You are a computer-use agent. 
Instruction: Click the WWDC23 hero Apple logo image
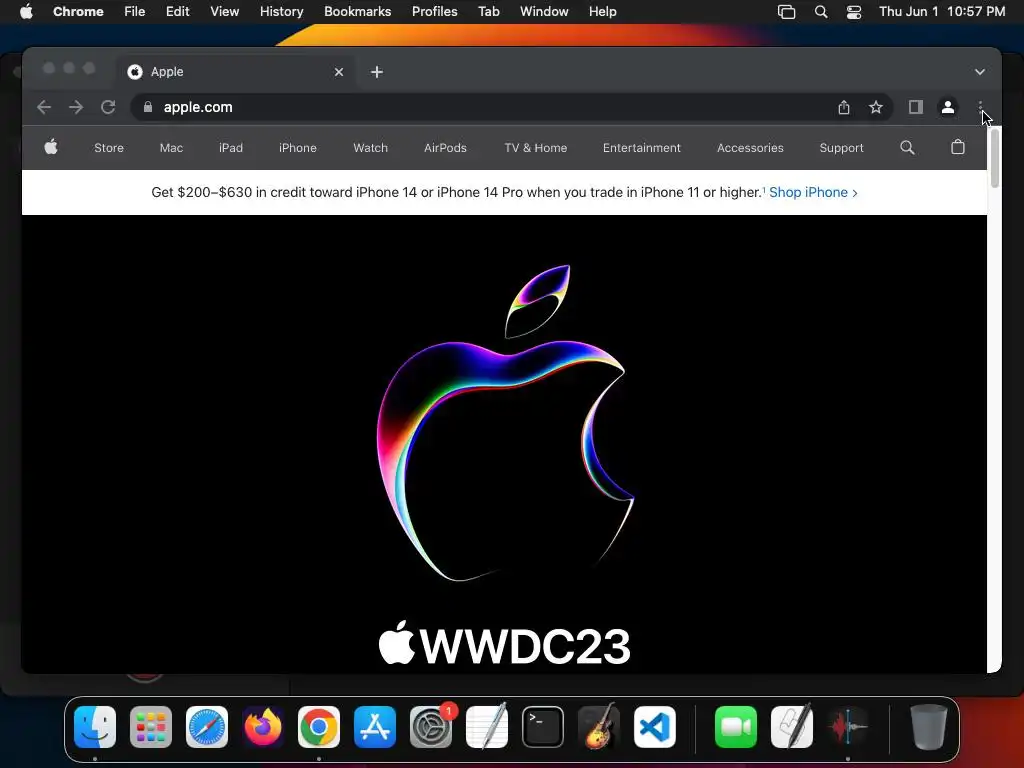pyautogui.click(x=504, y=423)
